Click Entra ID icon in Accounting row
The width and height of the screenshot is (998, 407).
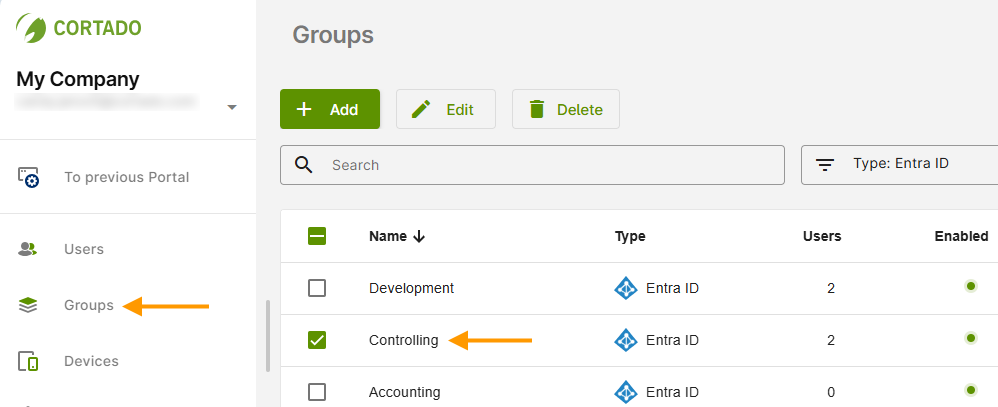[x=626, y=392]
